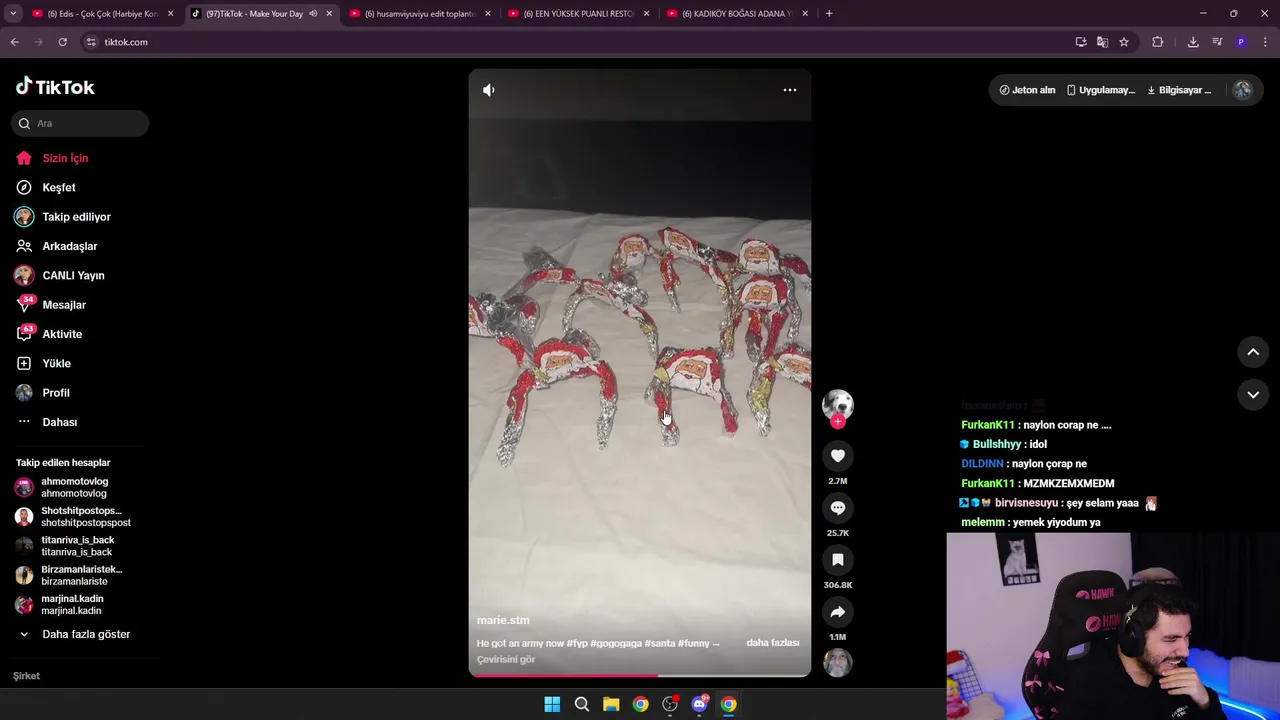Image resolution: width=1280 pixels, height=720 pixels.
Task: Reload the page
Action: [62, 42]
